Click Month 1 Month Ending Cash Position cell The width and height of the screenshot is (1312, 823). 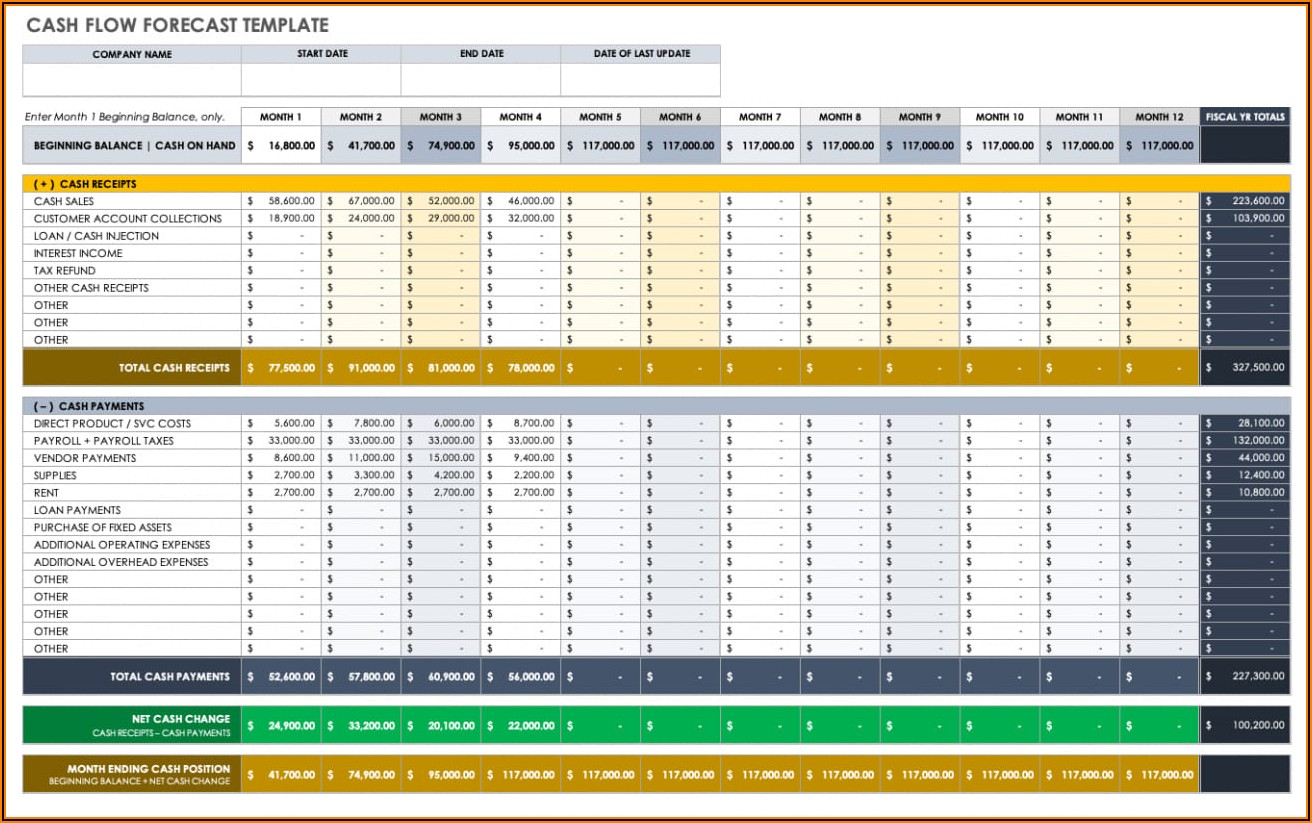click(x=281, y=775)
